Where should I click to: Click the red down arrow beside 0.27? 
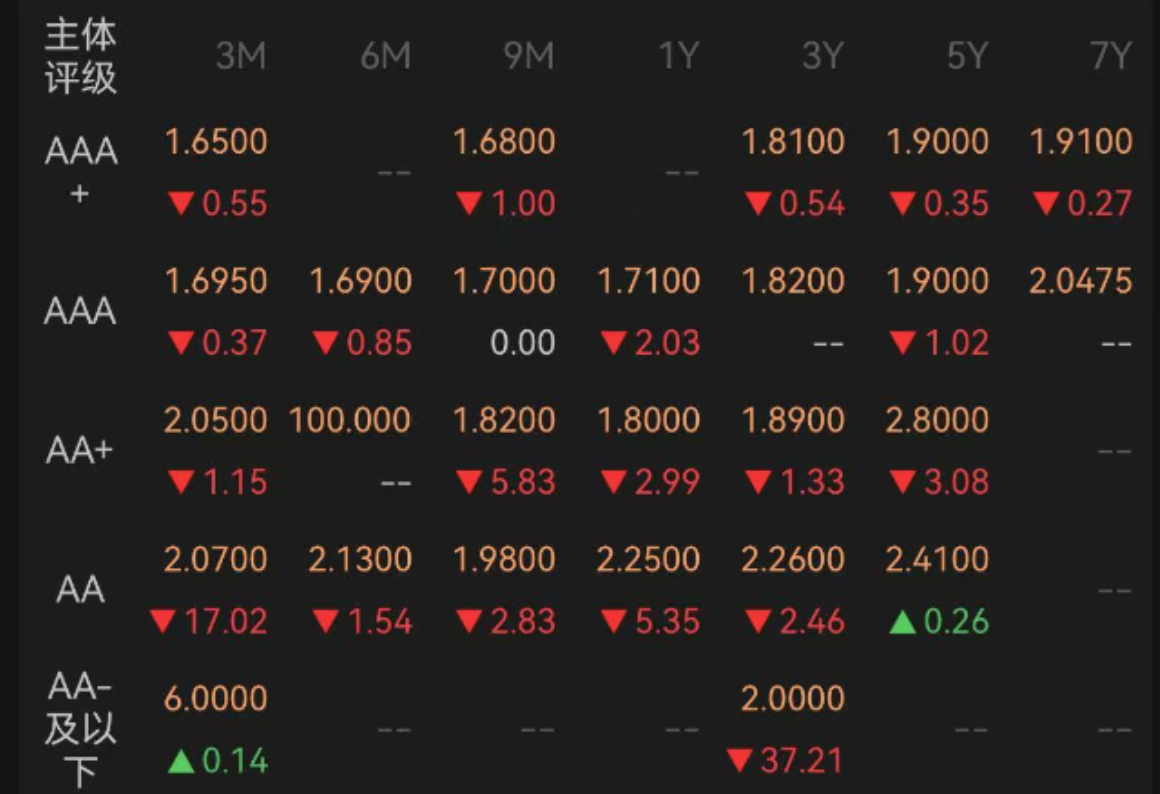click(1046, 203)
